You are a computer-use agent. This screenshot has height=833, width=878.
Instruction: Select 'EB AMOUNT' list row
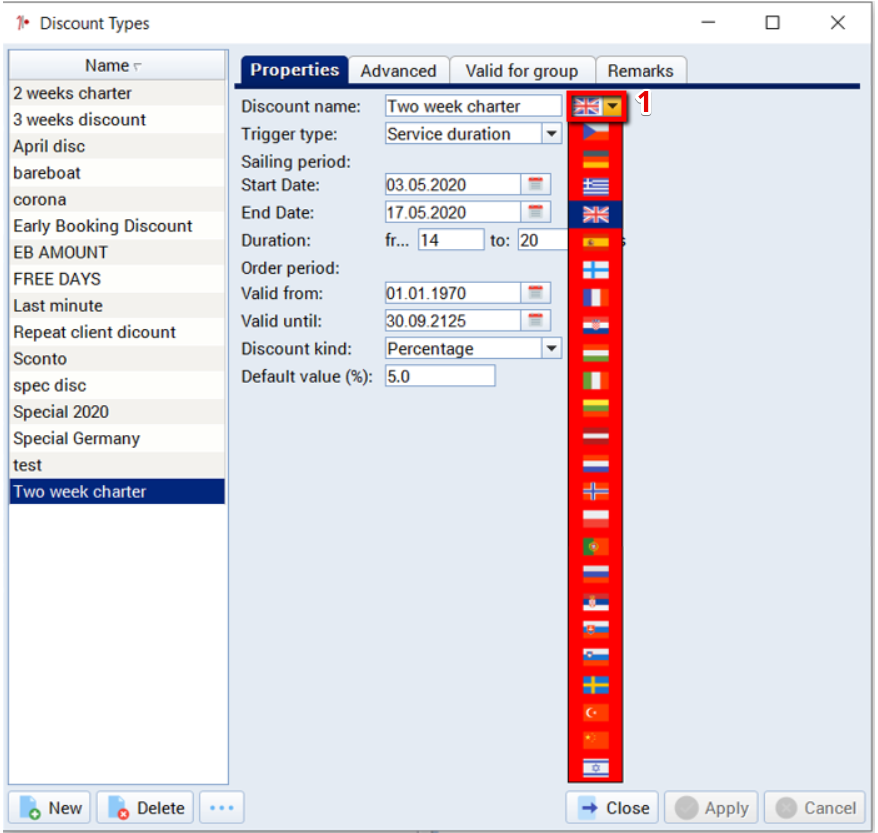(117, 252)
